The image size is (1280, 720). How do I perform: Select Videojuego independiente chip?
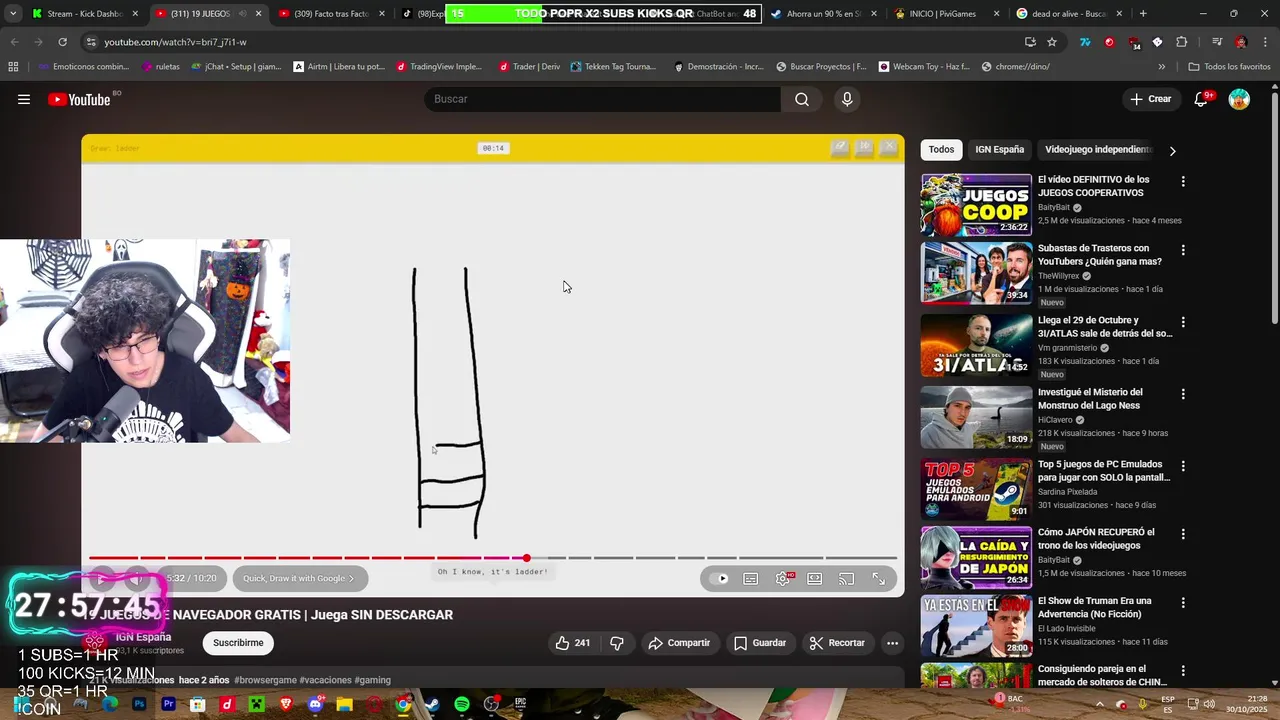click(1098, 149)
